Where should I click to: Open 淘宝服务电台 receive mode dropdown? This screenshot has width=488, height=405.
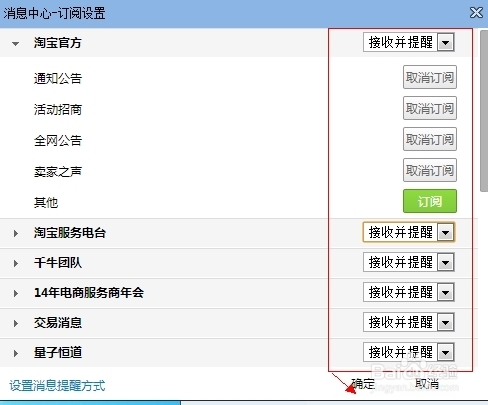[x=409, y=232]
